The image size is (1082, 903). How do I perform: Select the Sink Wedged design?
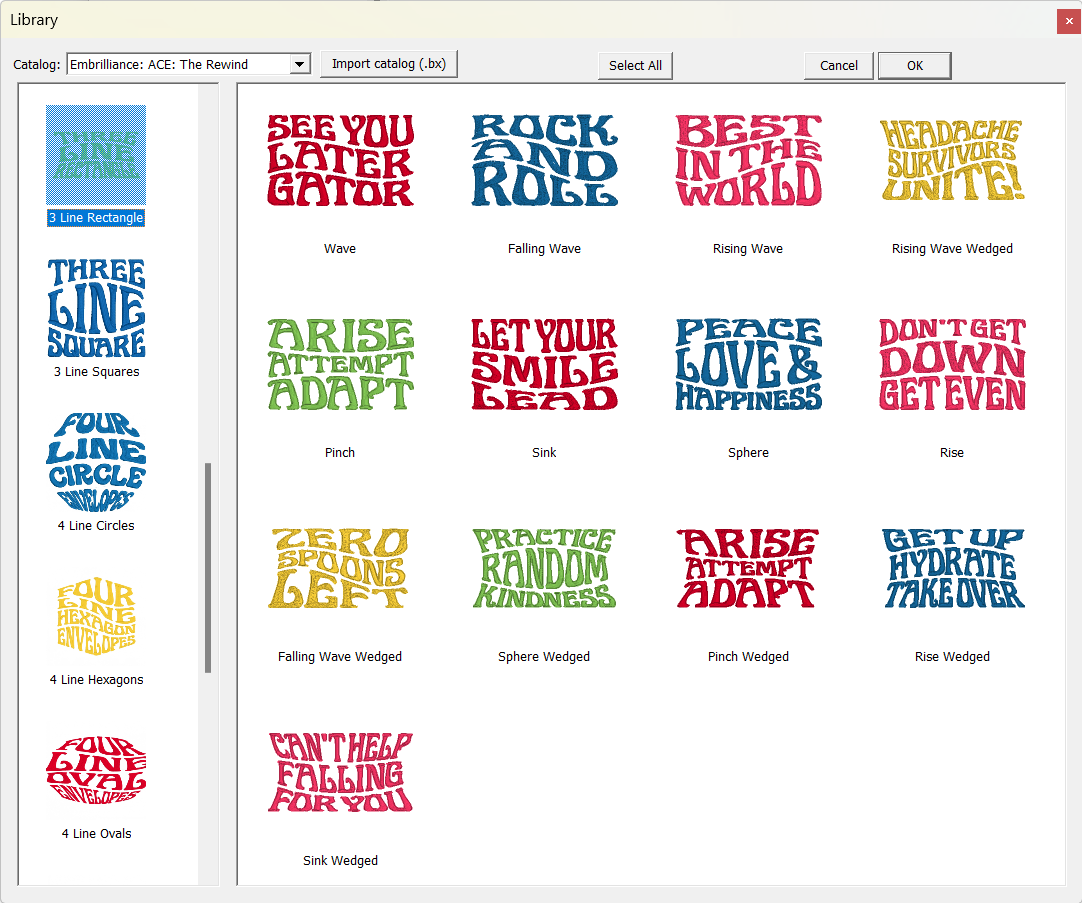340,772
